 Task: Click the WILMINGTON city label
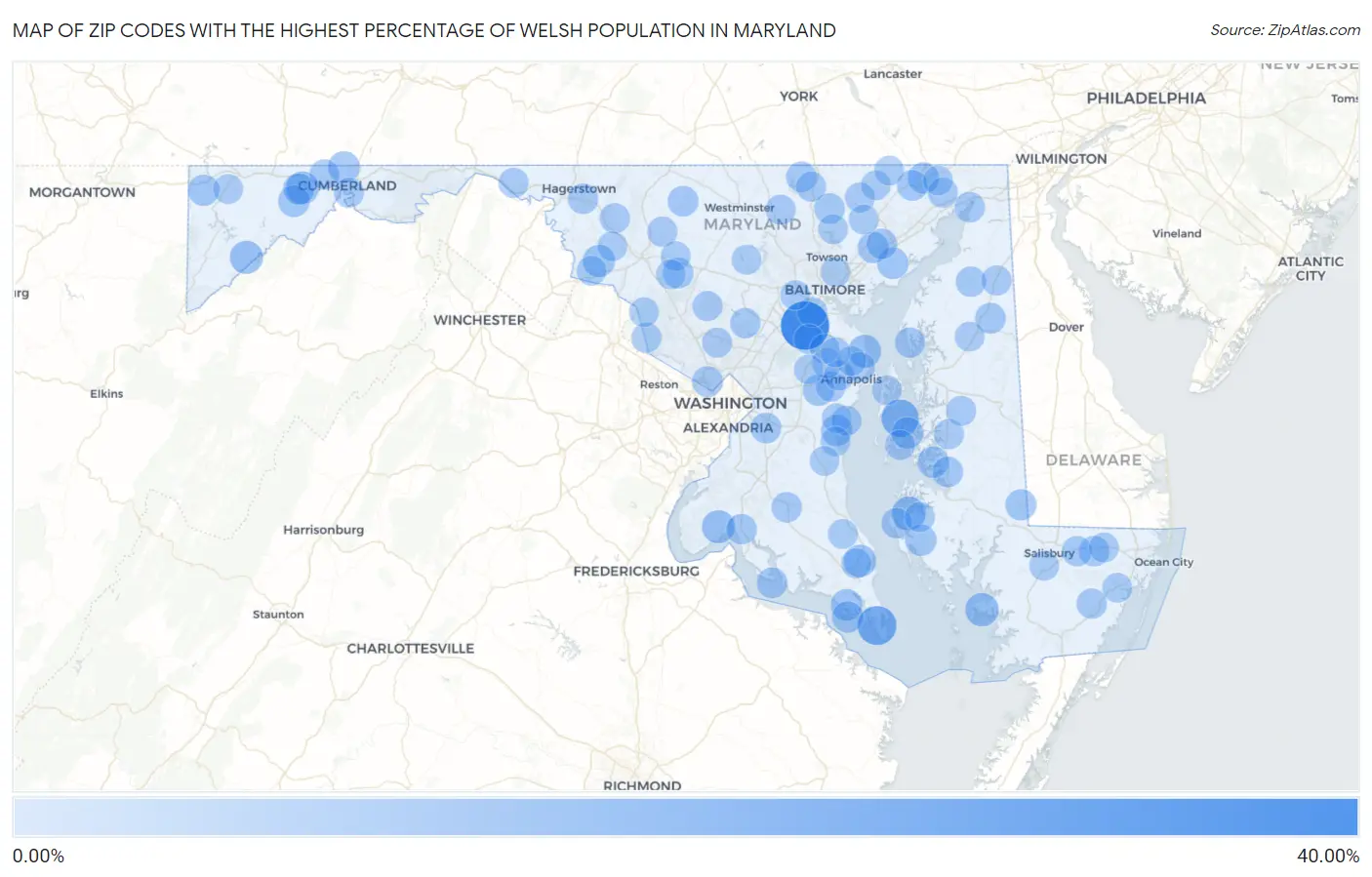click(x=1061, y=159)
